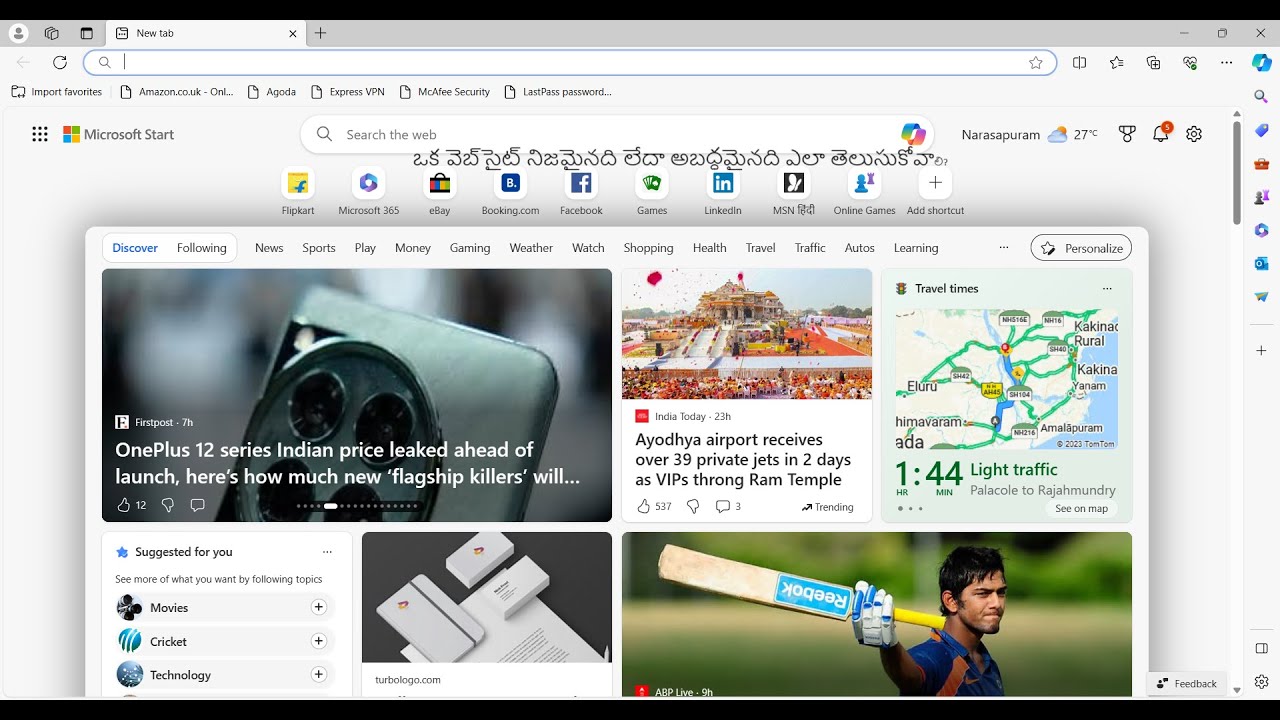Click the Personalize button

1082,248
